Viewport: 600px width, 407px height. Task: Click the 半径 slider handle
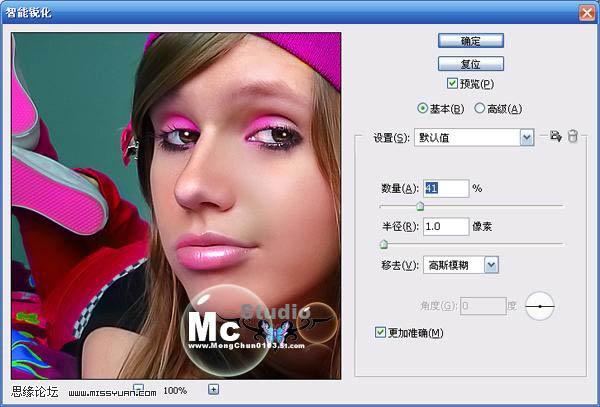click(383, 243)
